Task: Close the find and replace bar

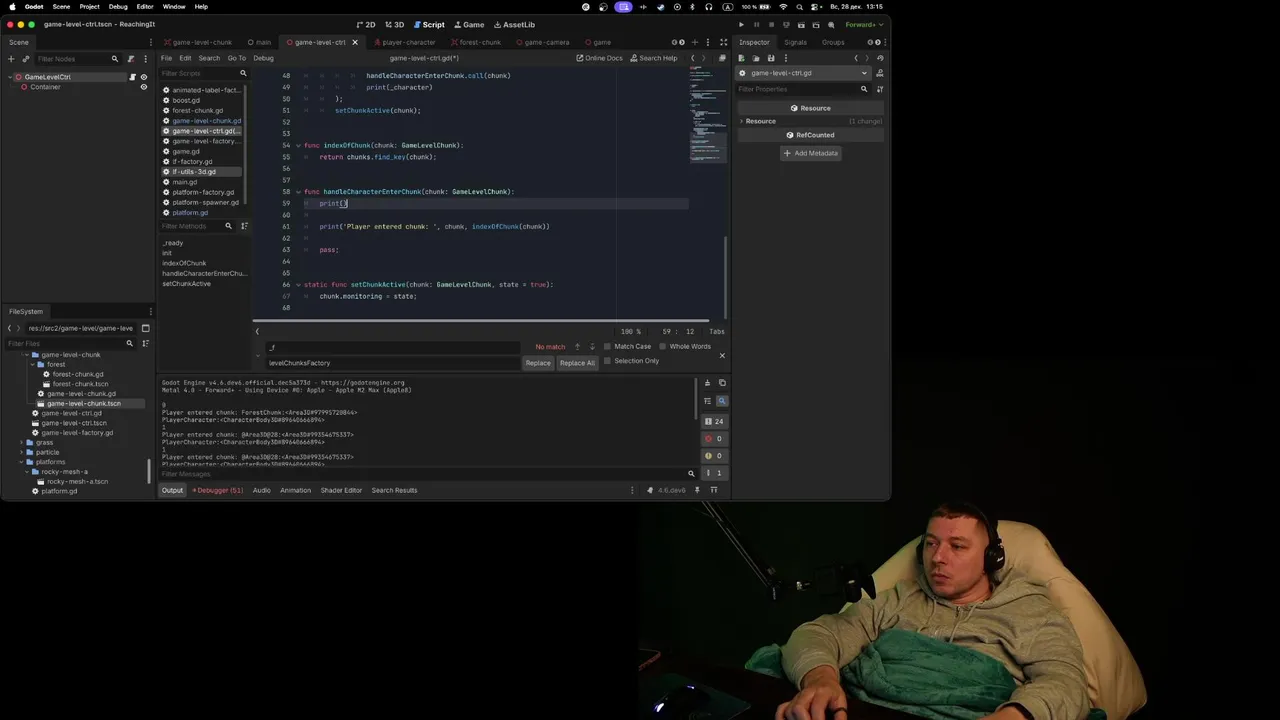Action: click(x=722, y=355)
